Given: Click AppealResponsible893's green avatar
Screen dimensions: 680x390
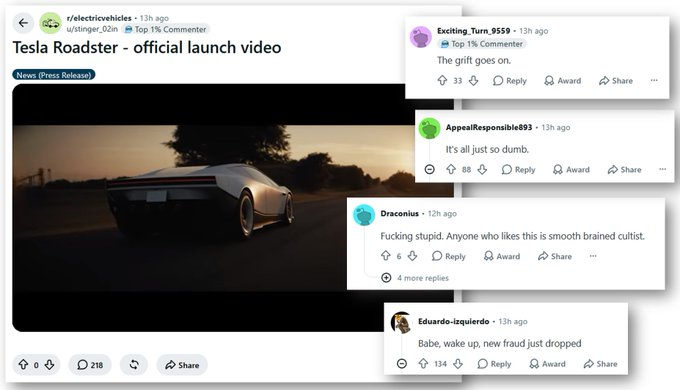Looking at the screenshot, I should 429,129.
